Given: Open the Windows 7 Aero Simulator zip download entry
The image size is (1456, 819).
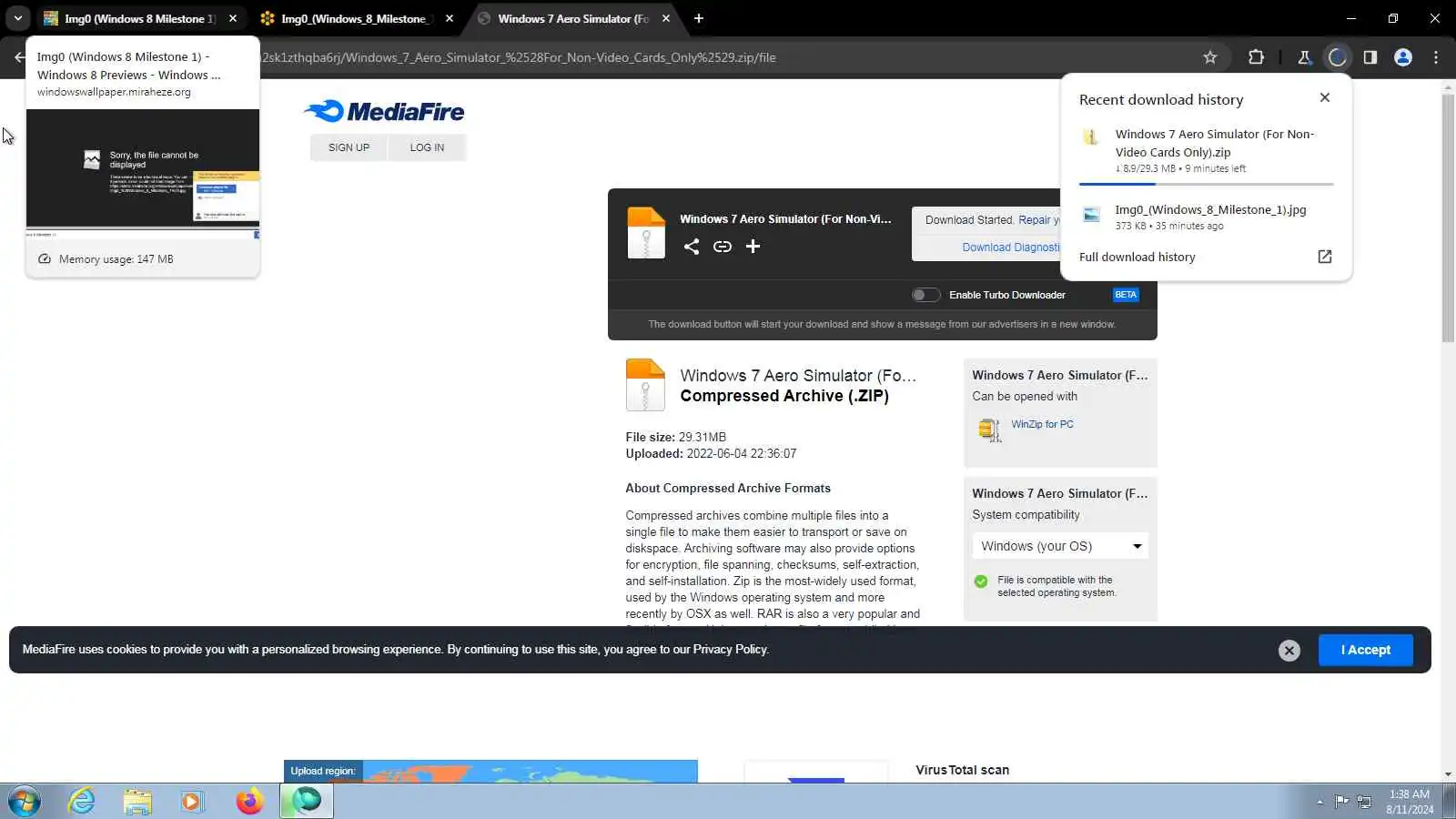Looking at the screenshot, I should (x=1207, y=150).
